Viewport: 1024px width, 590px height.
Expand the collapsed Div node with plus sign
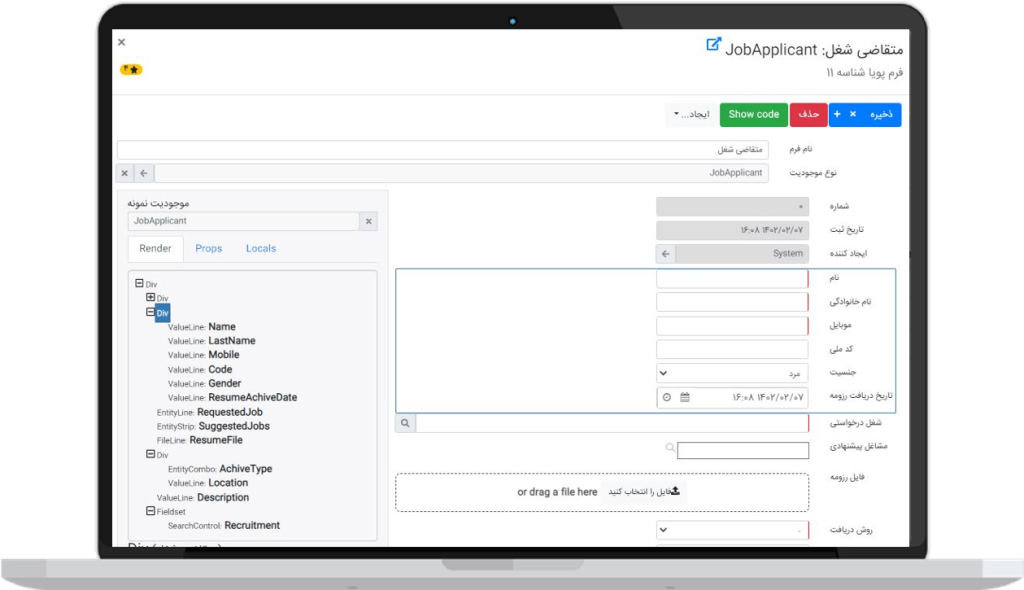pos(151,298)
